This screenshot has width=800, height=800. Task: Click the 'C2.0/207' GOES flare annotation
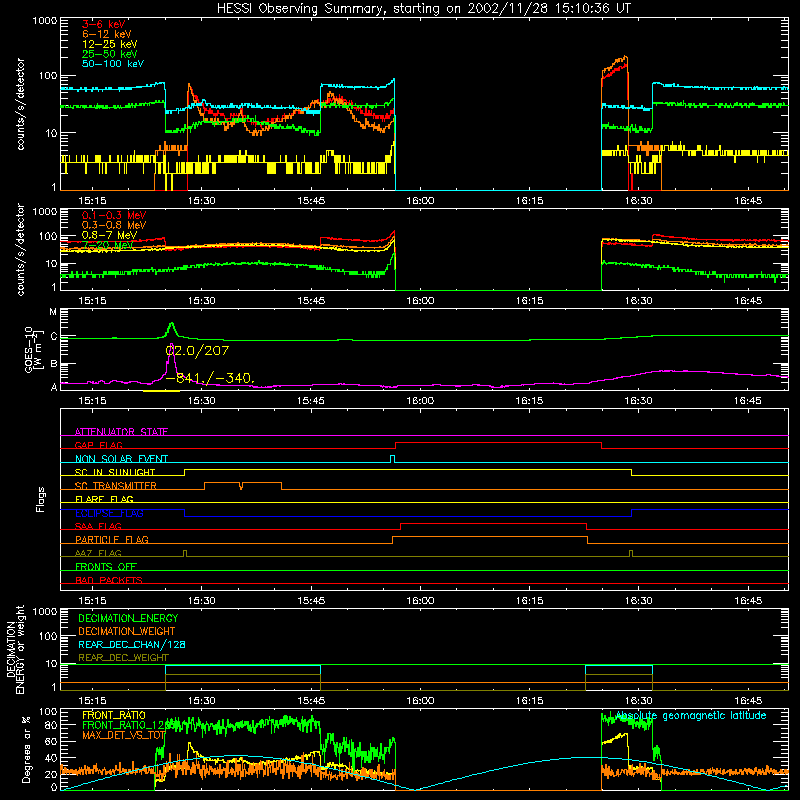197,351
